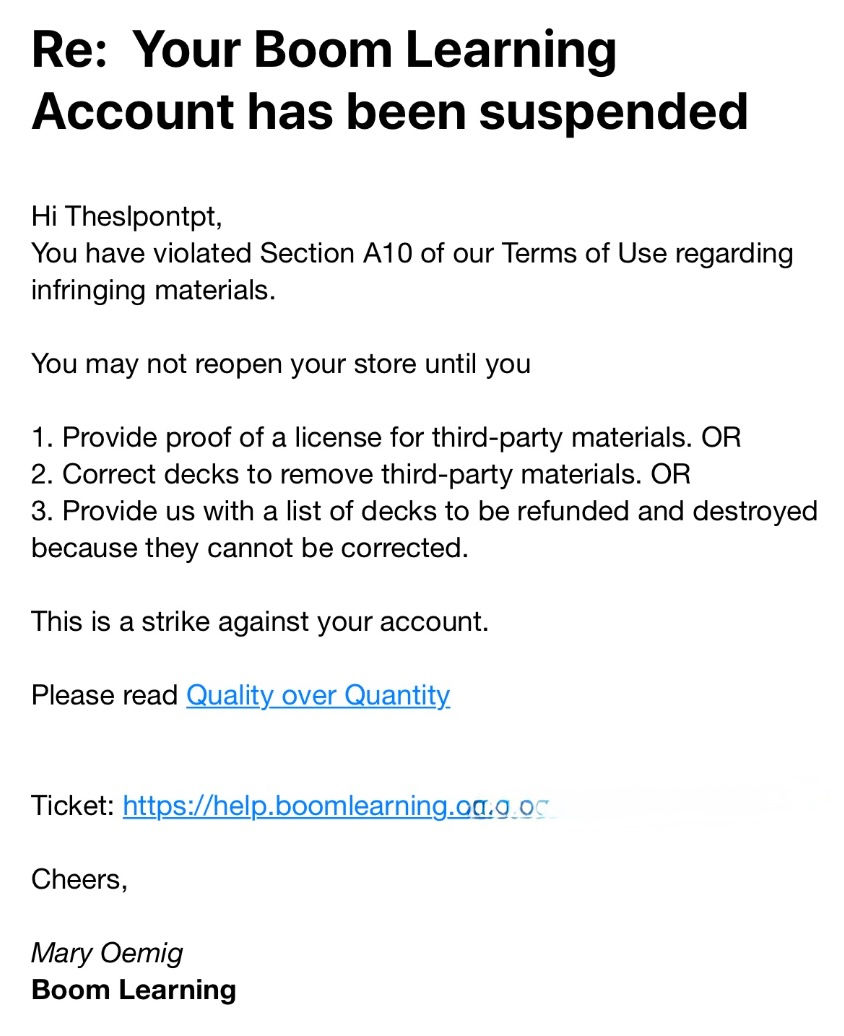The image size is (844, 1036).
Task: Click the "Cheers," sign-off
Action: point(80,879)
